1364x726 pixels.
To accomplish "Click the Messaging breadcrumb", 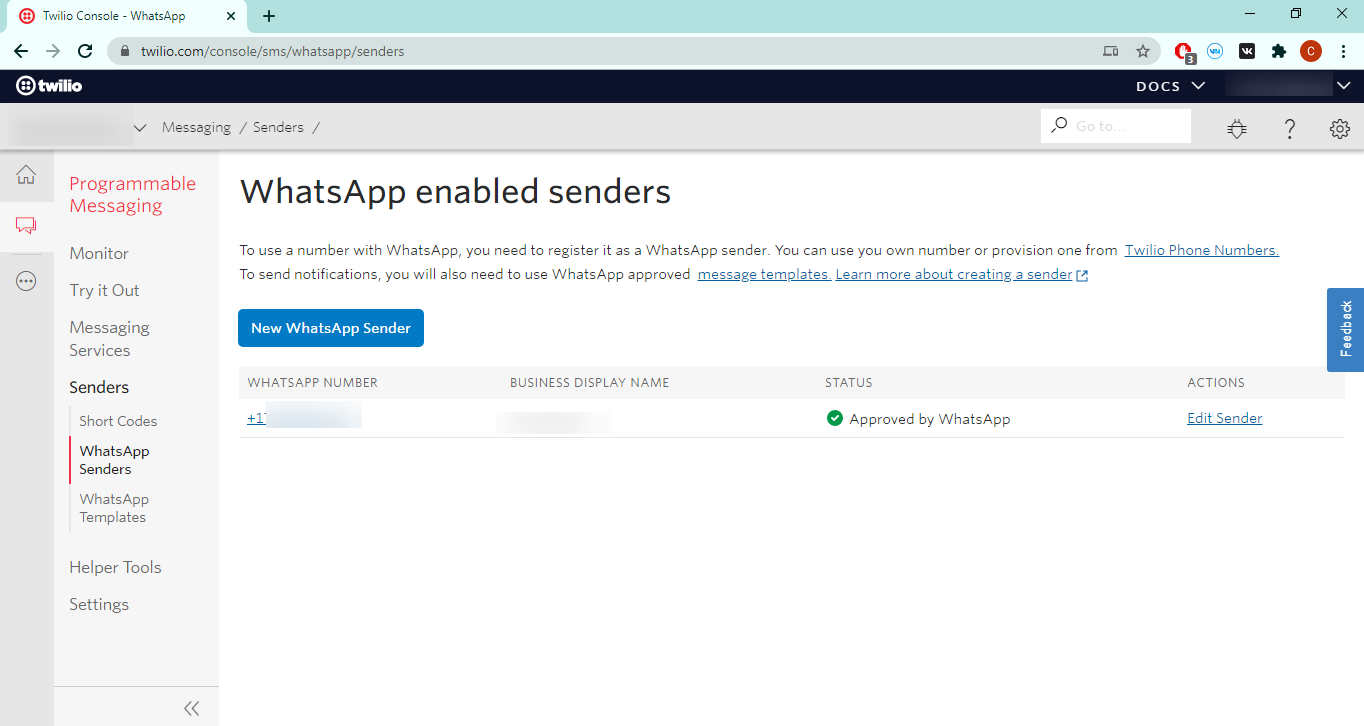I will click(x=196, y=127).
